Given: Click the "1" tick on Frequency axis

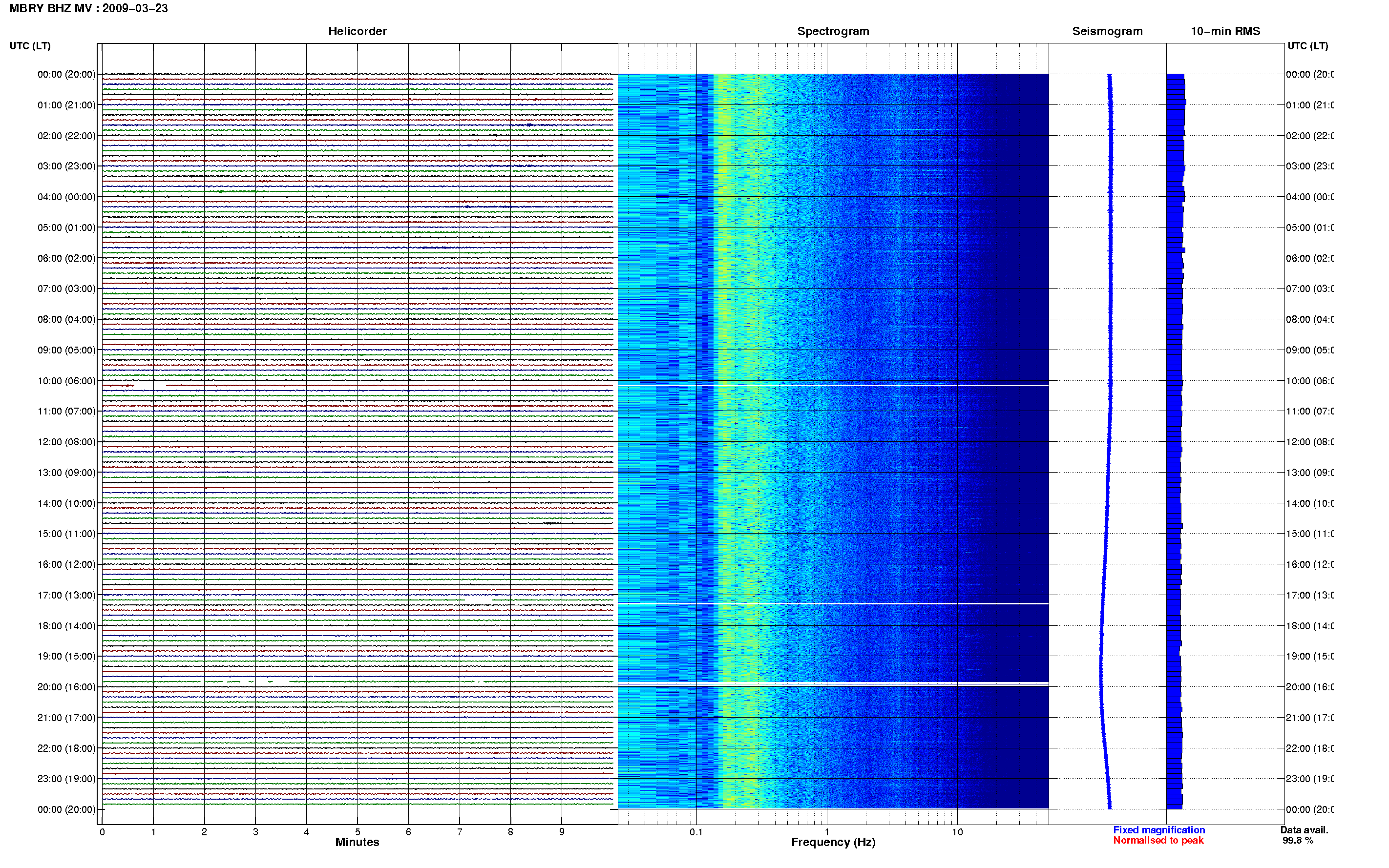Looking at the screenshot, I should (x=827, y=832).
